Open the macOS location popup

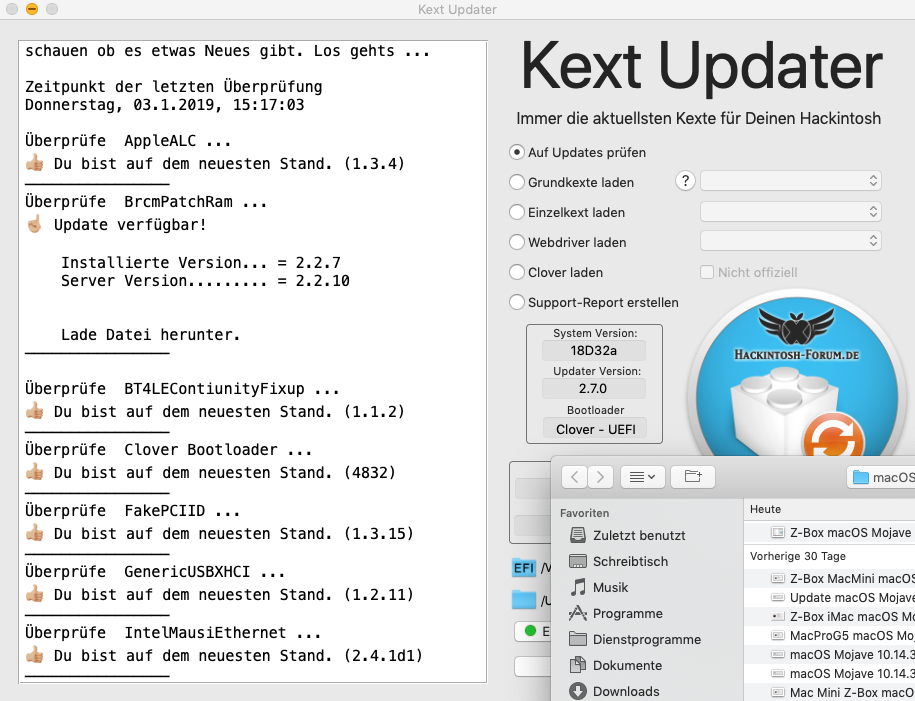(x=881, y=477)
